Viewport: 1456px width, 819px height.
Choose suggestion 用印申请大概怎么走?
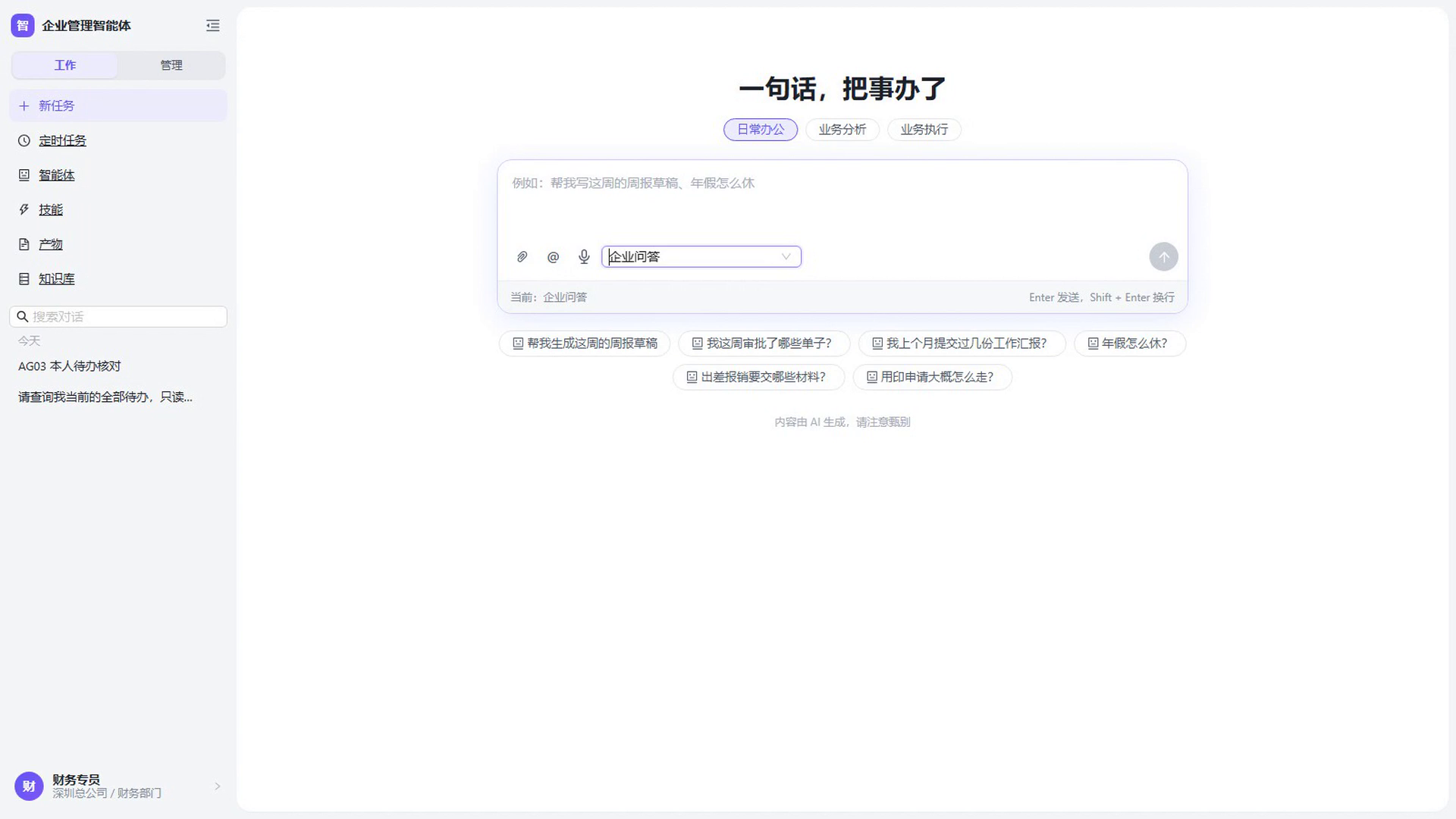pos(932,377)
